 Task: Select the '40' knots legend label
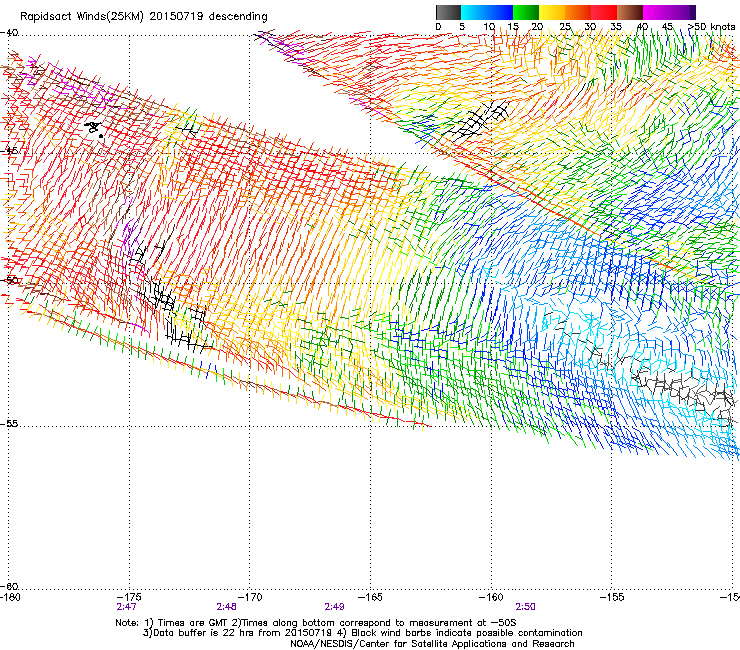642,27
